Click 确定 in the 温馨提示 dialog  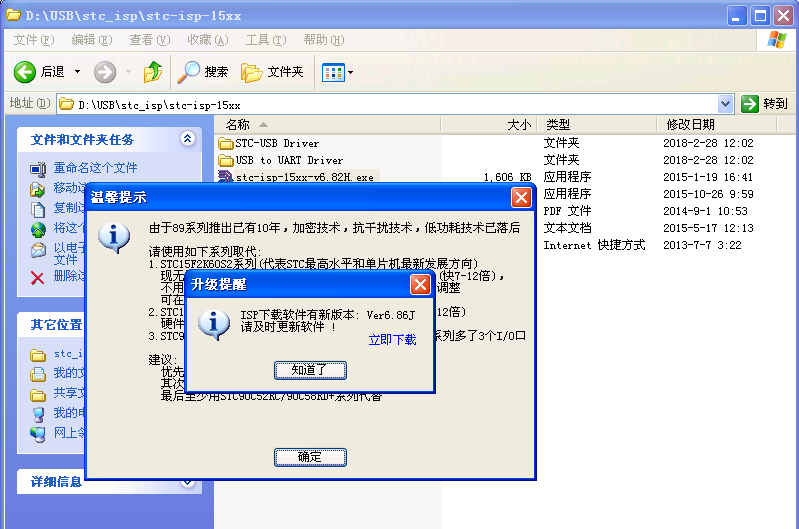(x=310, y=457)
